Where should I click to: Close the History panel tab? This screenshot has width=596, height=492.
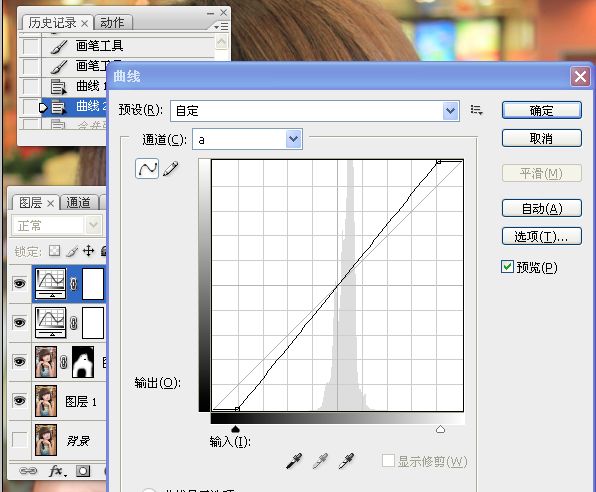[x=85, y=24]
